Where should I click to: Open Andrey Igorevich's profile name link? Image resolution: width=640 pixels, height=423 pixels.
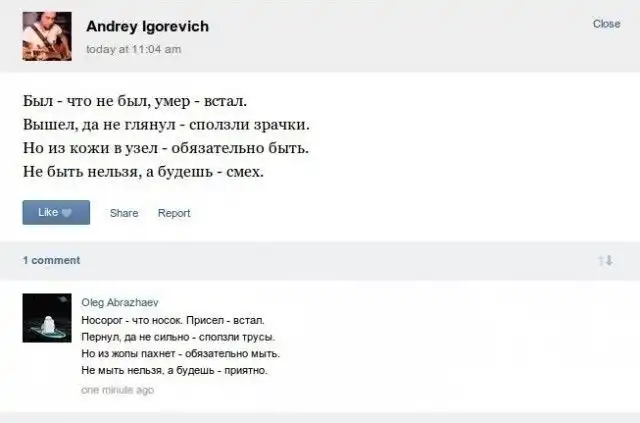(147, 26)
